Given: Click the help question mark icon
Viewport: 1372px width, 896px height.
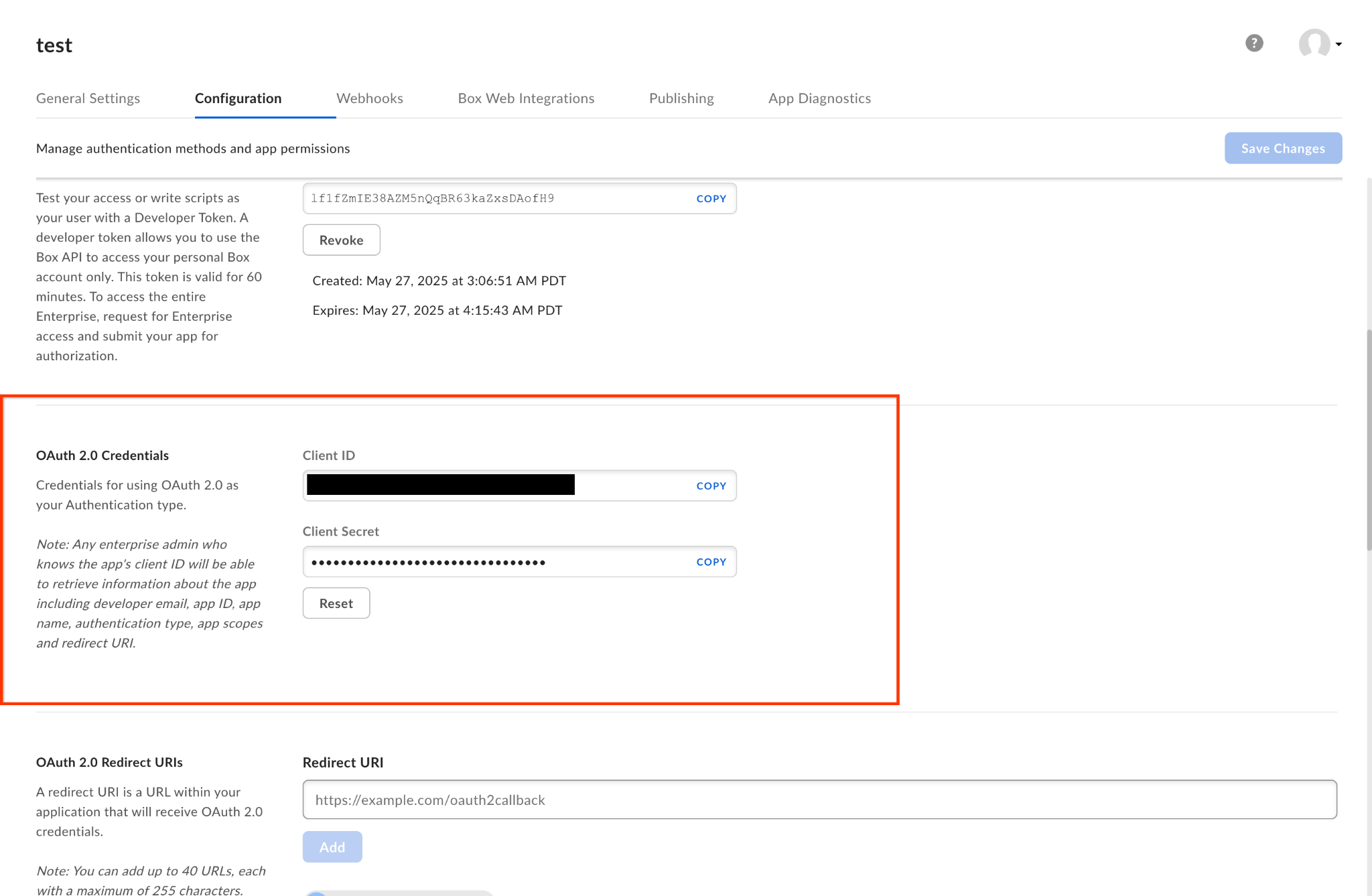Looking at the screenshot, I should [1253, 43].
